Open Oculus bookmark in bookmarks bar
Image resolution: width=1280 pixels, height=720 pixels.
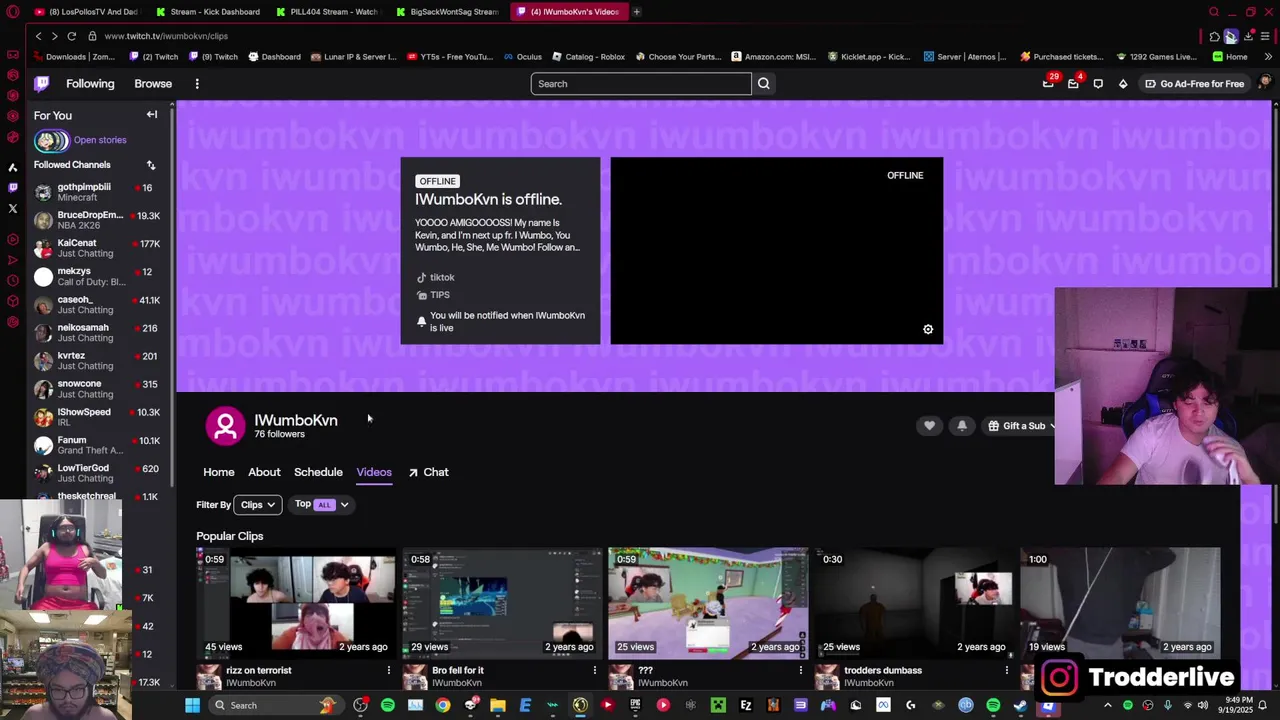coord(523,57)
